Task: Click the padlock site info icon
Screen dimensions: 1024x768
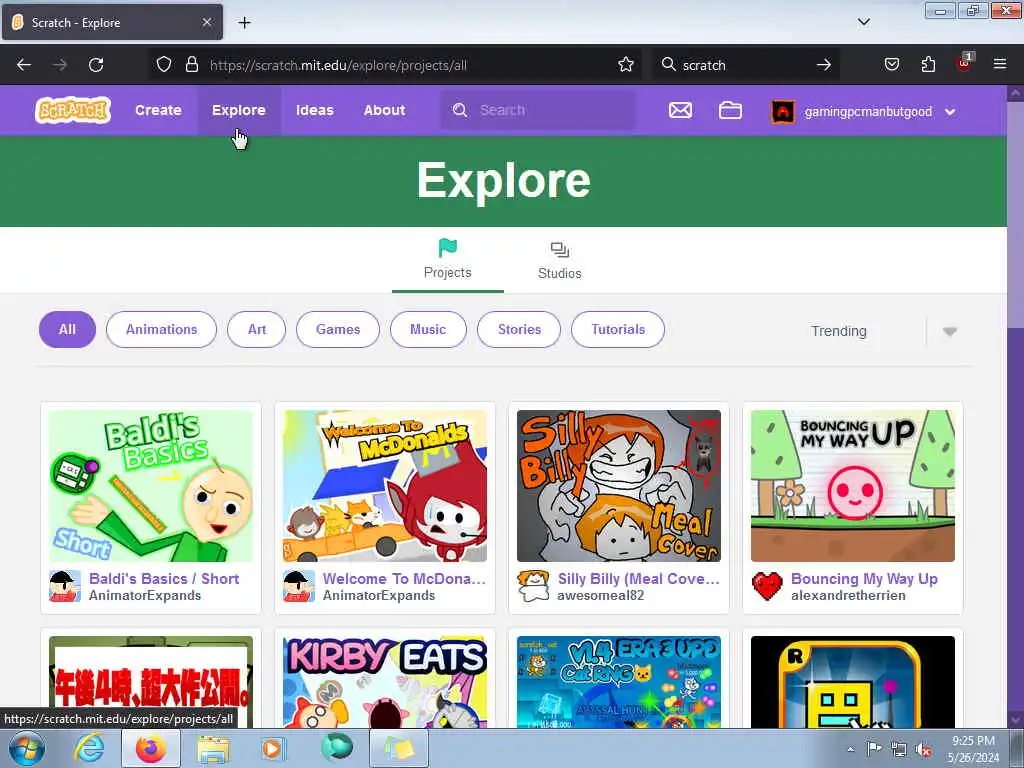Action: click(x=191, y=65)
